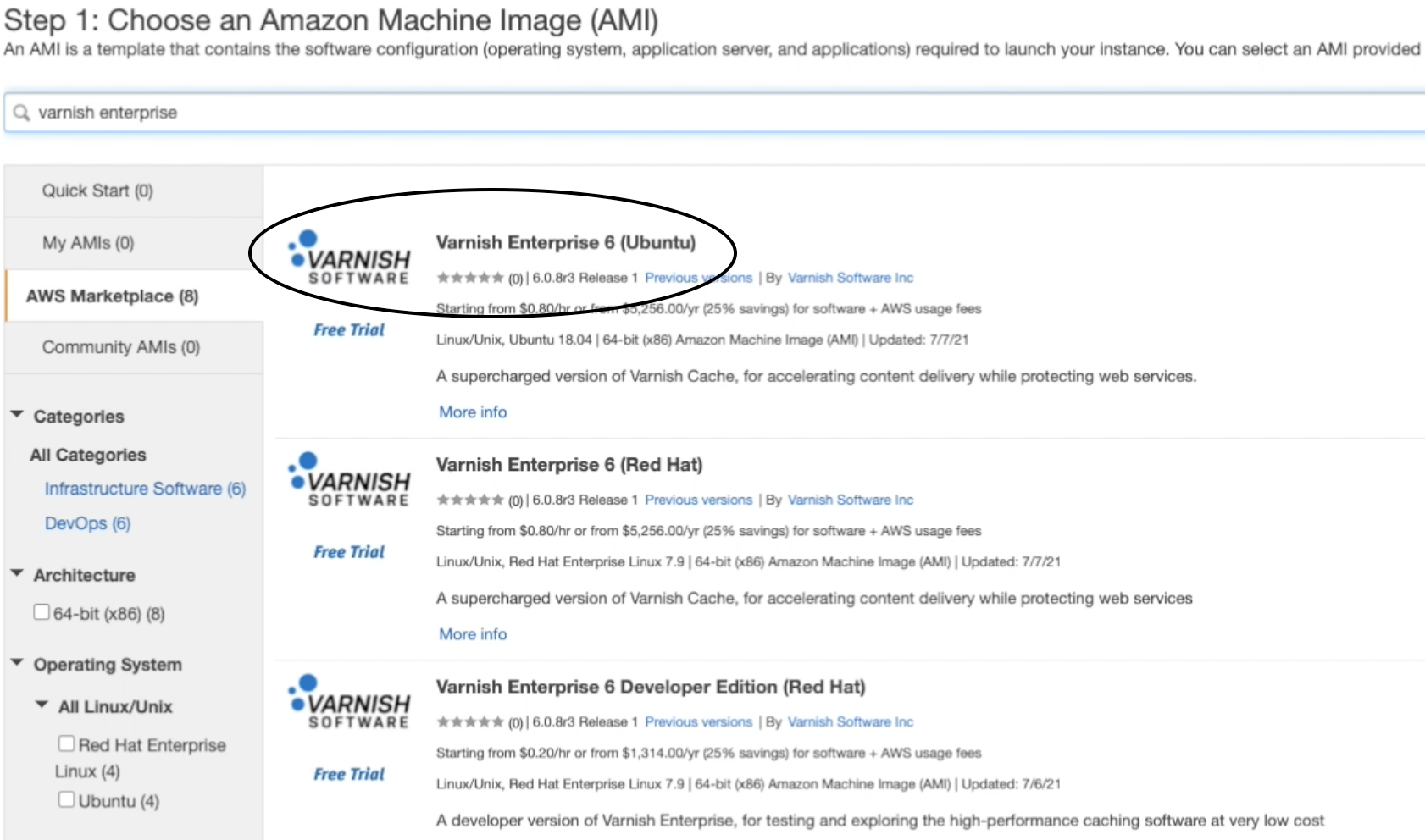Viewport: 1425px width, 840px height.
Task: Open Previous versions for Ubuntu listing
Action: click(698, 278)
